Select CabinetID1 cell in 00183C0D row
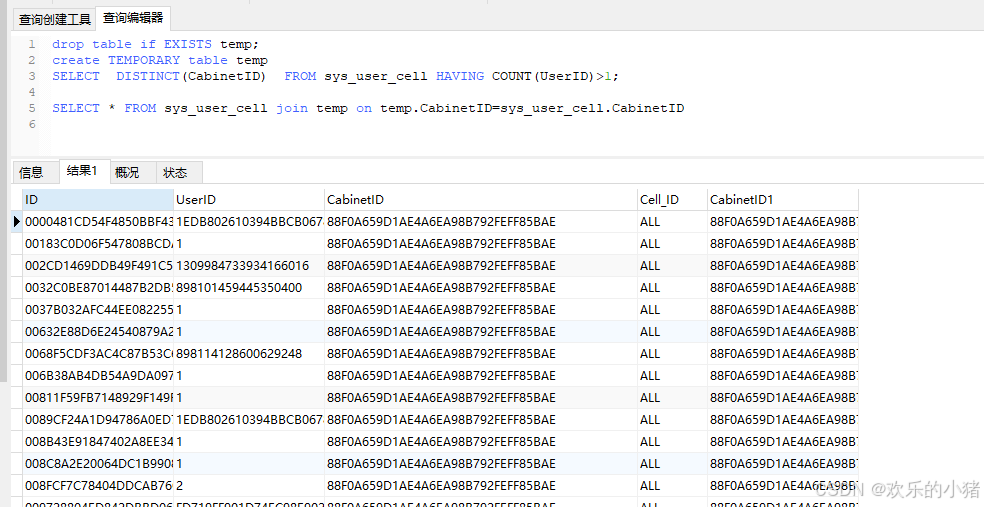This screenshot has width=984, height=507. [783, 243]
